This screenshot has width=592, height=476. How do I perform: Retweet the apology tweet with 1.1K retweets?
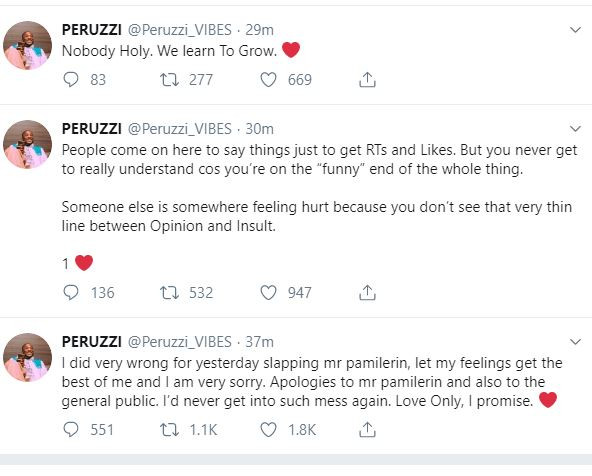coord(170,430)
